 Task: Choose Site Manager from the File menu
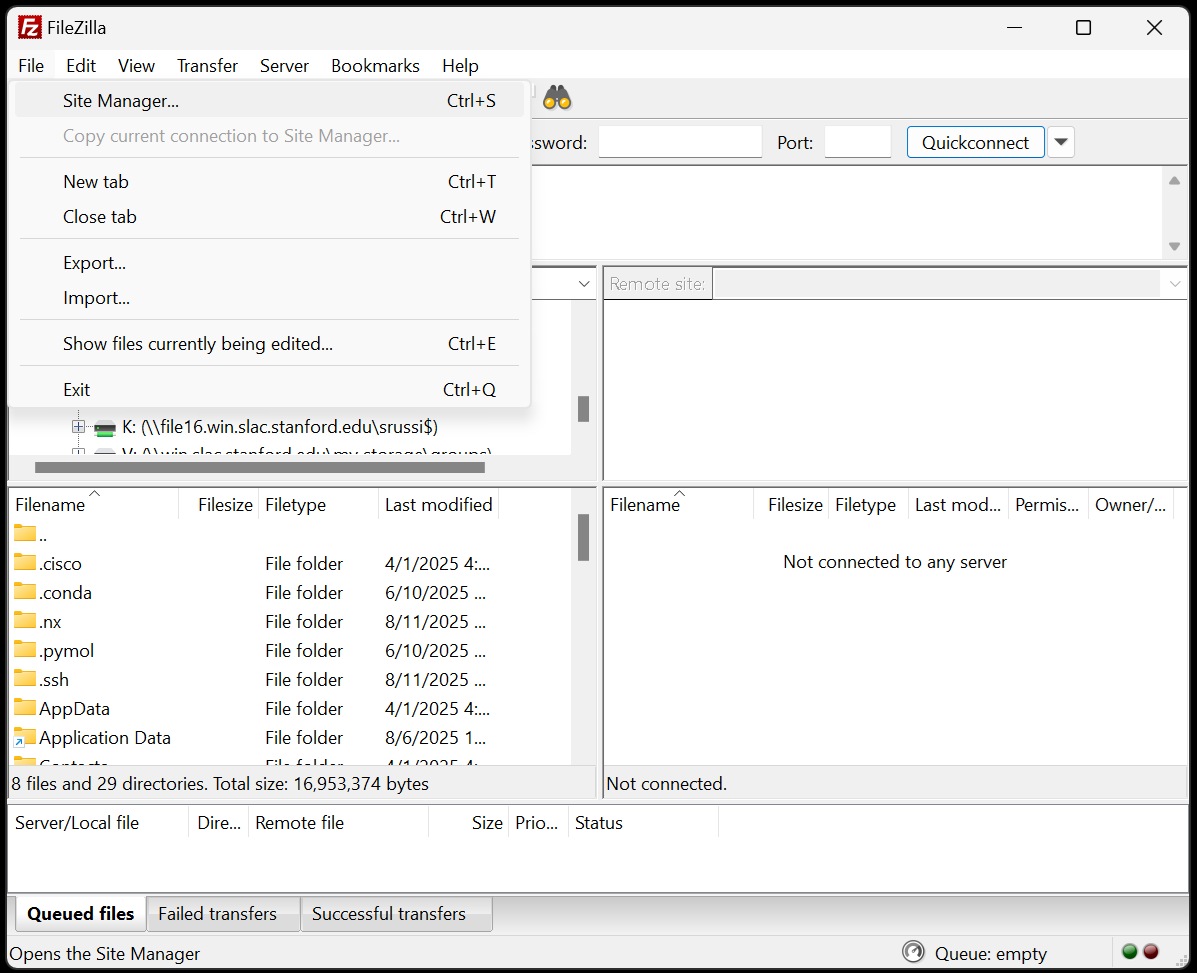[x=121, y=101]
